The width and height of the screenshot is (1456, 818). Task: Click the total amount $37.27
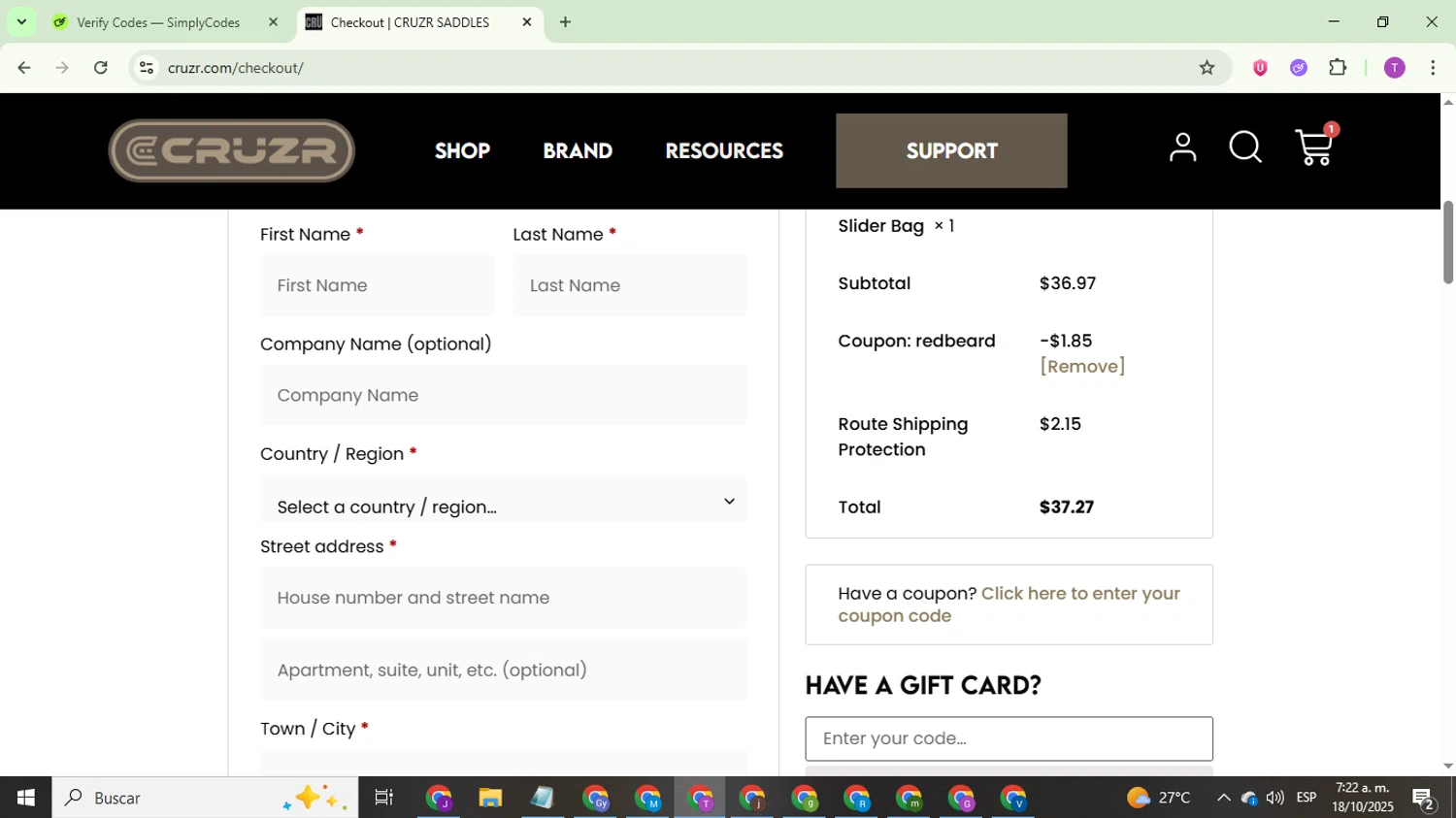click(x=1067, y=507)
